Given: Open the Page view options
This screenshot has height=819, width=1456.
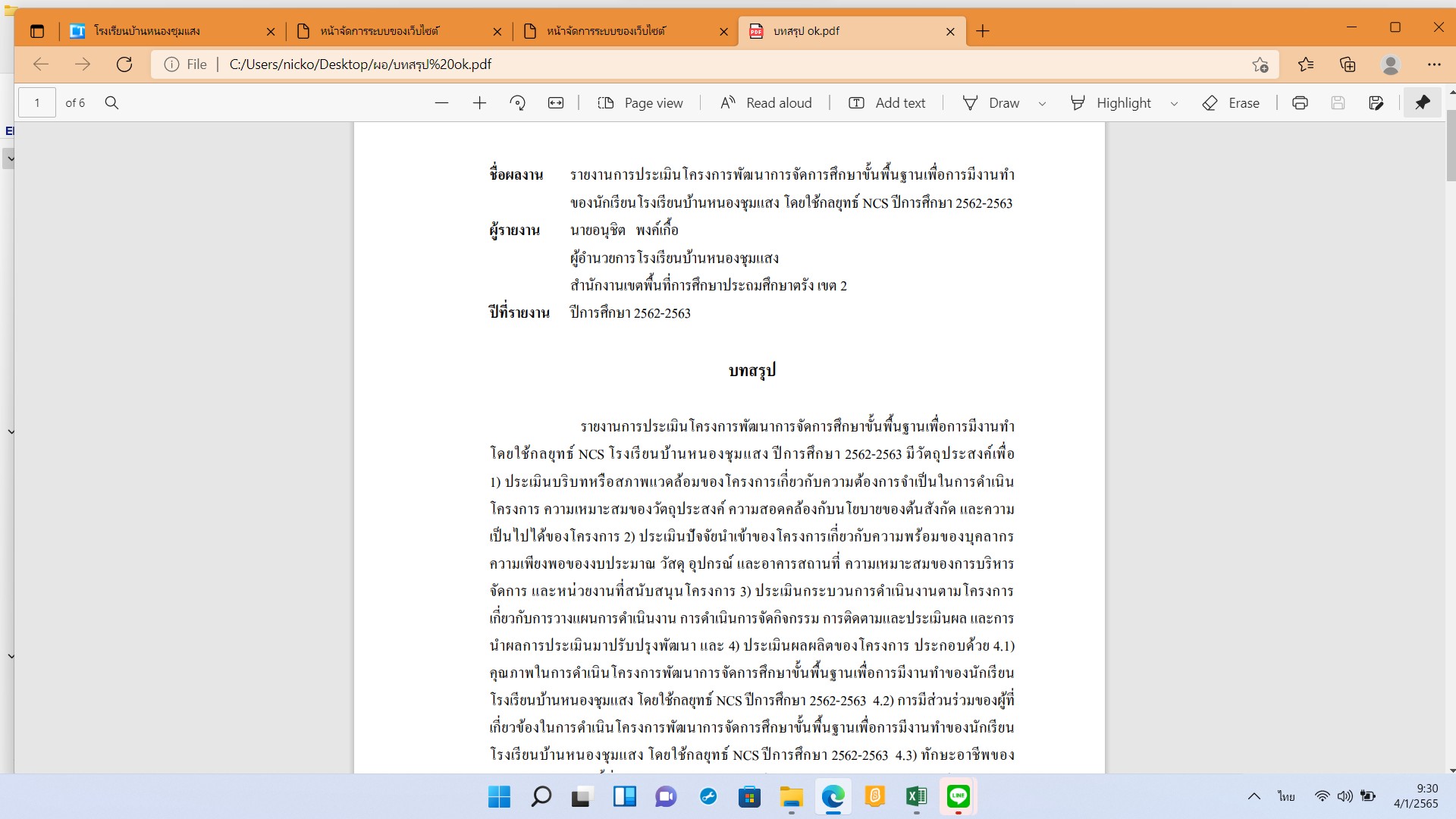Looking at the screenshot, I should pyautogui.click(x=640, y=103).
